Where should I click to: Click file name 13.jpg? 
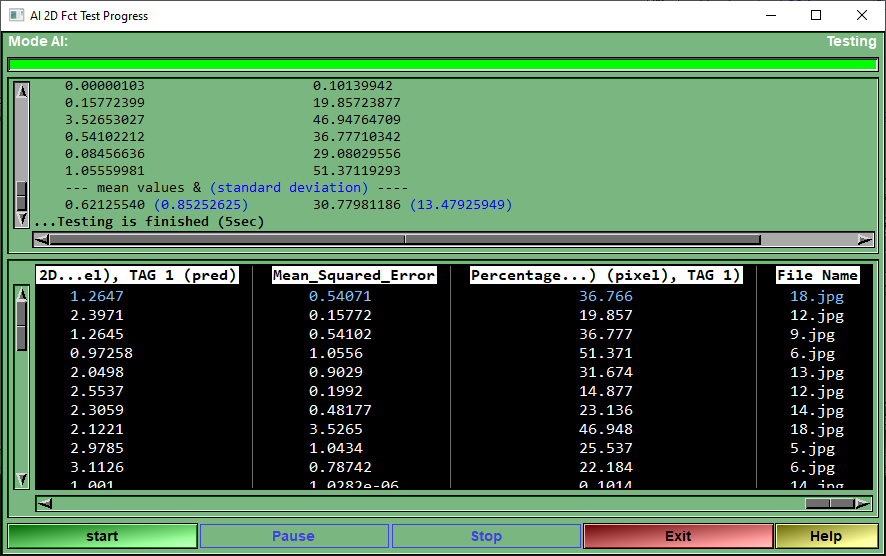coord(816,373)
